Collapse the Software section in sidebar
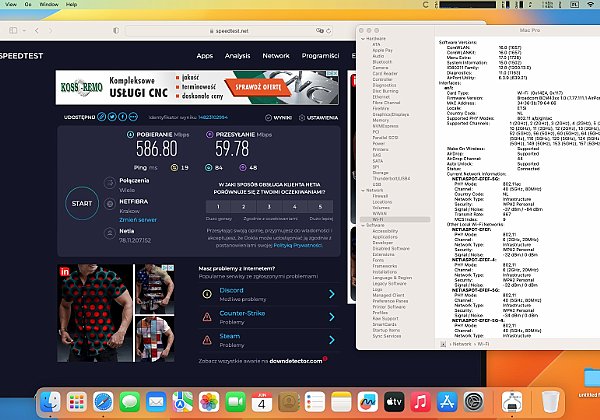 pos(363,226)
